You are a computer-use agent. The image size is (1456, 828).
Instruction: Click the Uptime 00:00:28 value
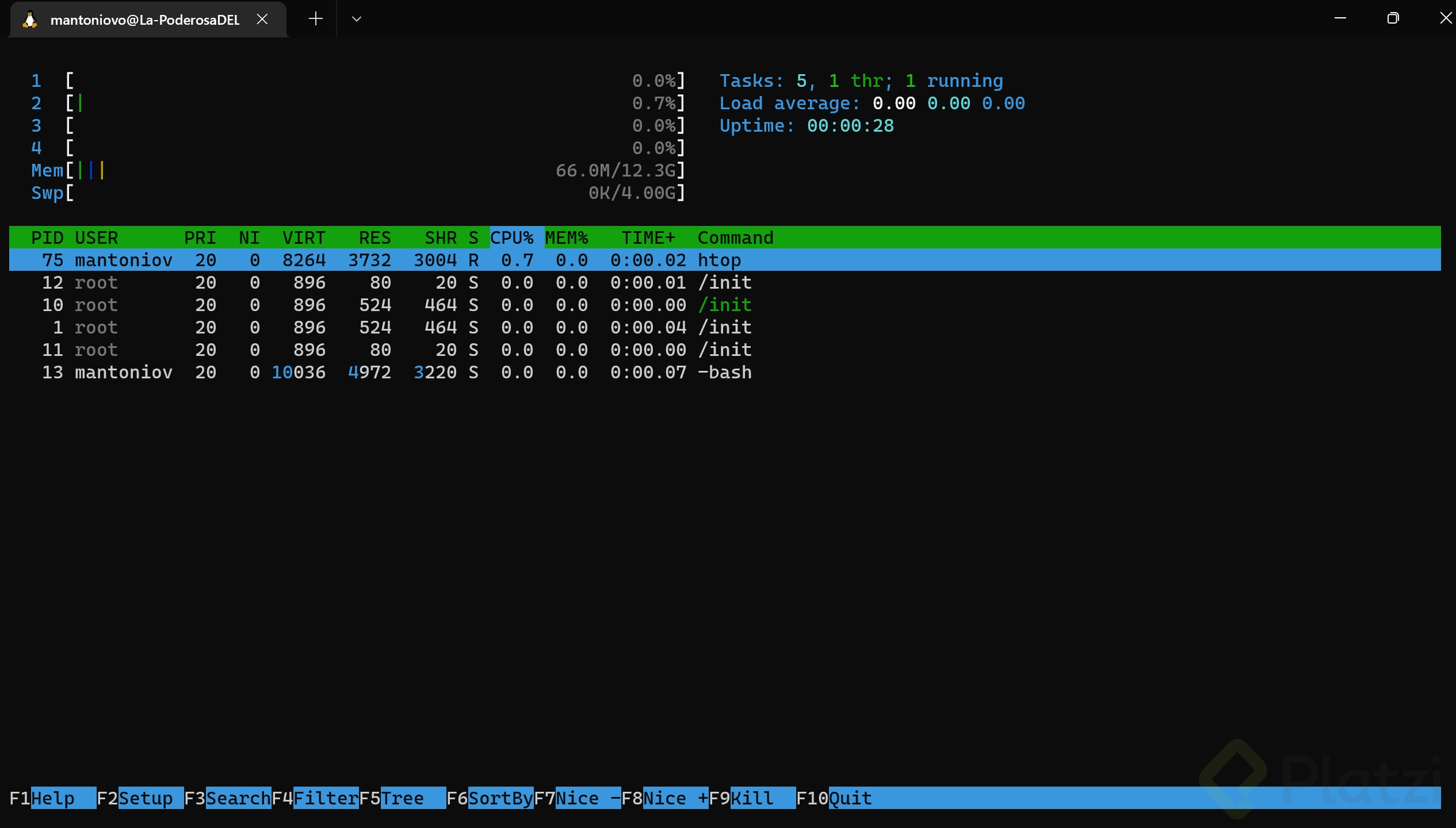(x=850, y=125)
